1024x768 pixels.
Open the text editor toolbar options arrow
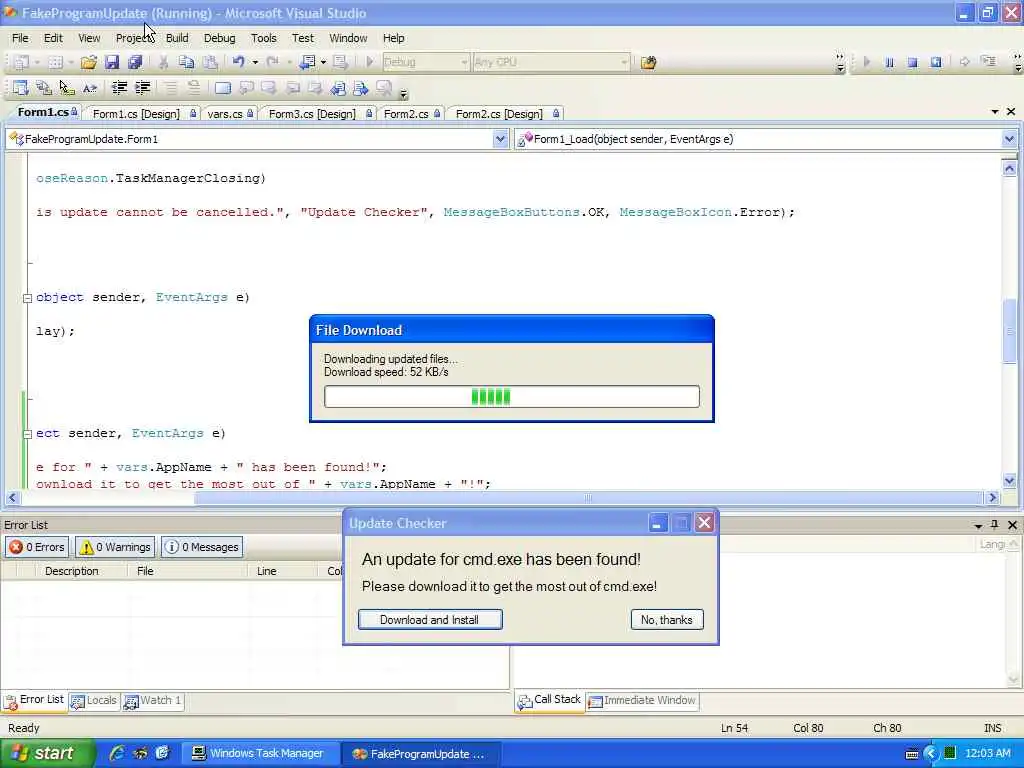(x=404, y=94)
